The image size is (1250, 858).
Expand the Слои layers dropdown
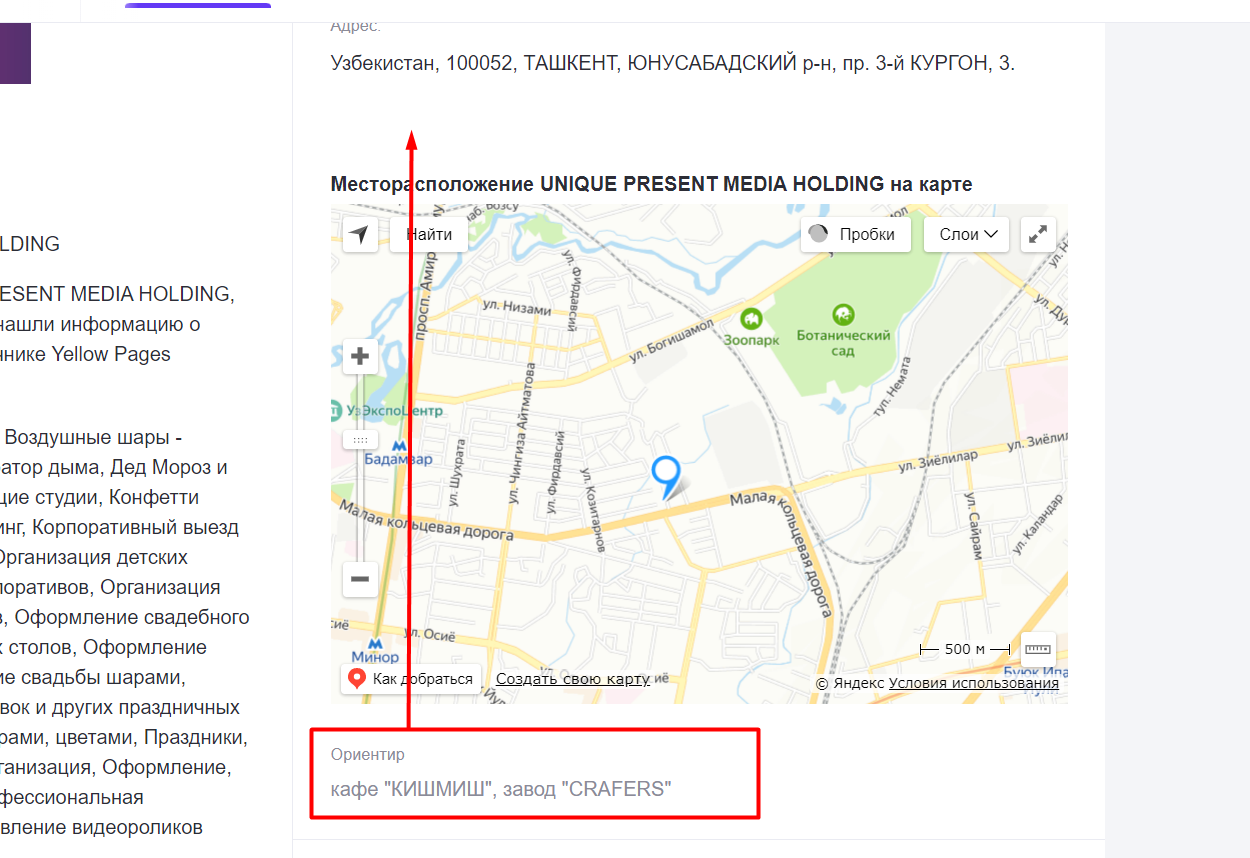(x=966, y=234)
